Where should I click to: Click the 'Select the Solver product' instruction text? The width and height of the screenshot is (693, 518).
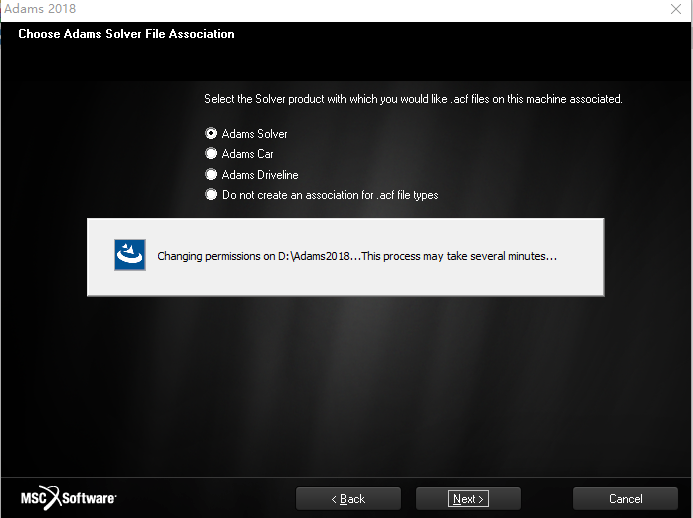tap(413, 99)
